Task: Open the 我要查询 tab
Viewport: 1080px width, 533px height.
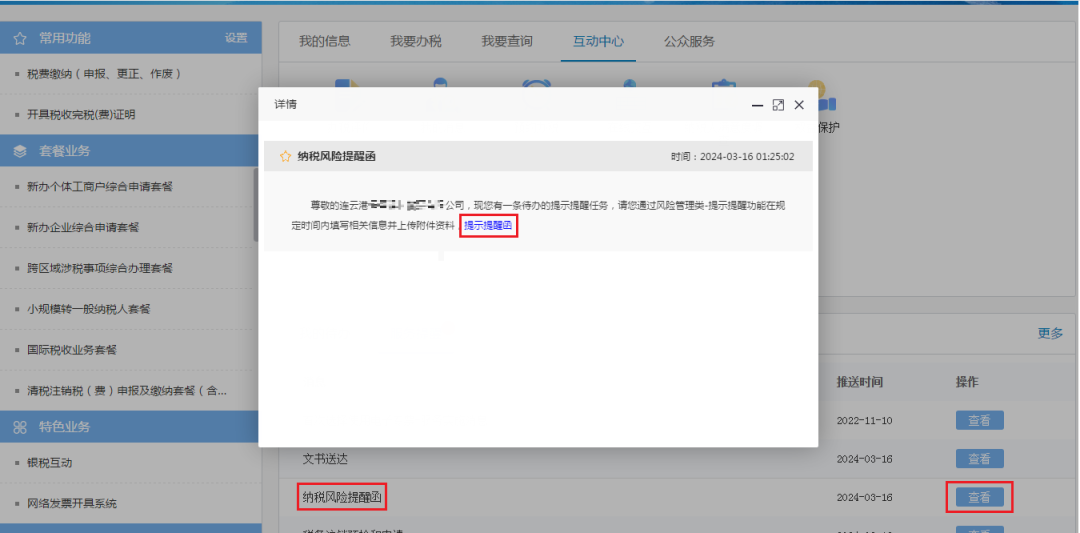Action: coord(506,41)
